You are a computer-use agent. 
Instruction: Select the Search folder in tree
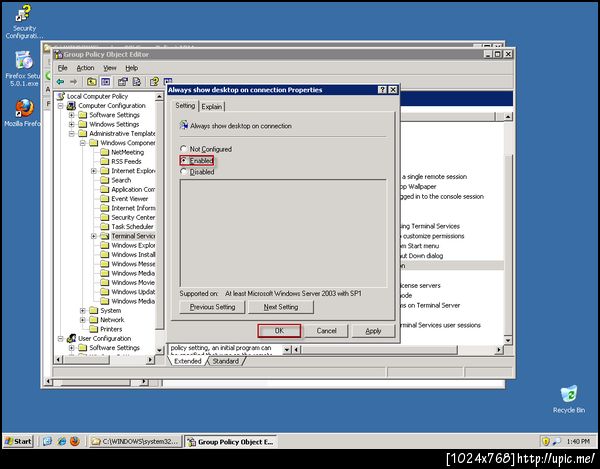pyautogui.click(x=121, y=180)
